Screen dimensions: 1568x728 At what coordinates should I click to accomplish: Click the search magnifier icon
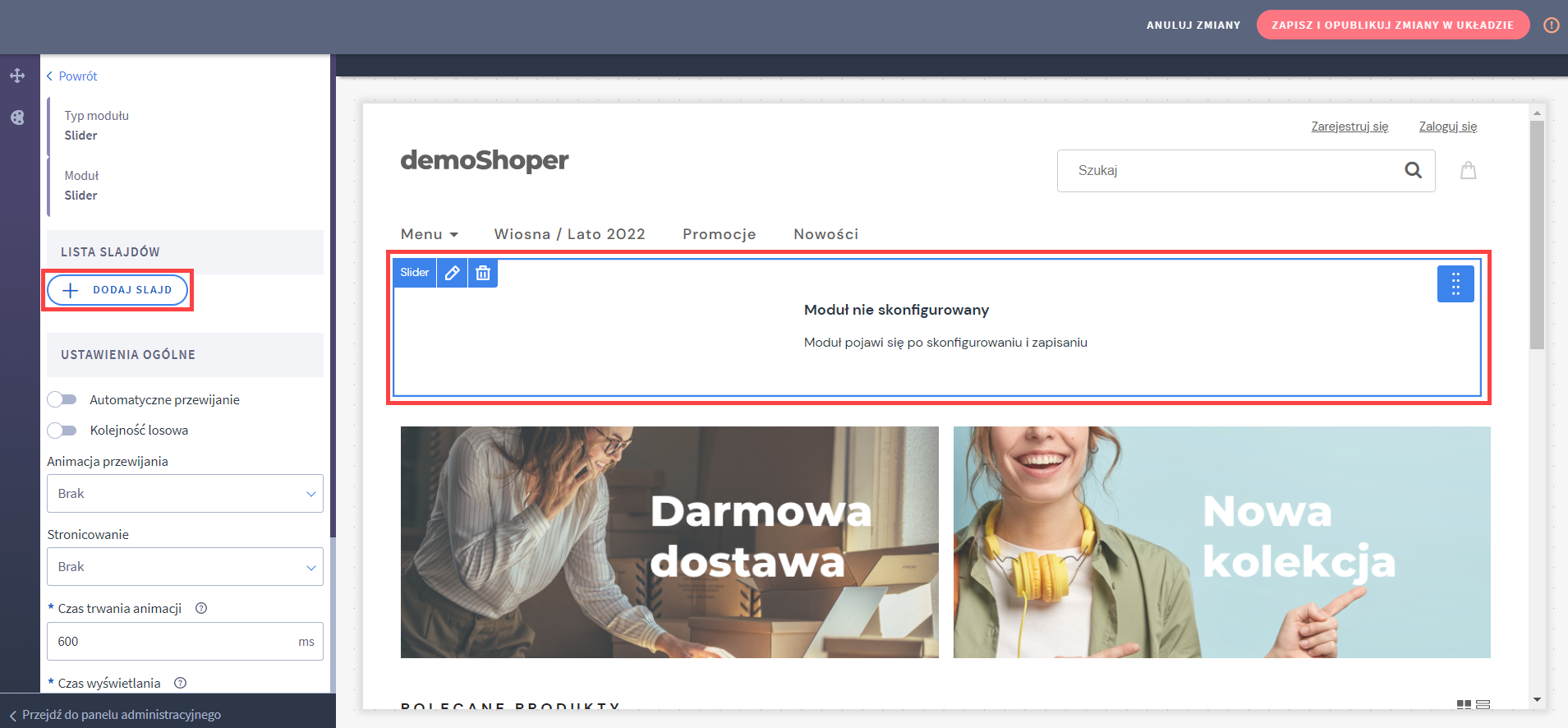click(x=1413, y=170)
